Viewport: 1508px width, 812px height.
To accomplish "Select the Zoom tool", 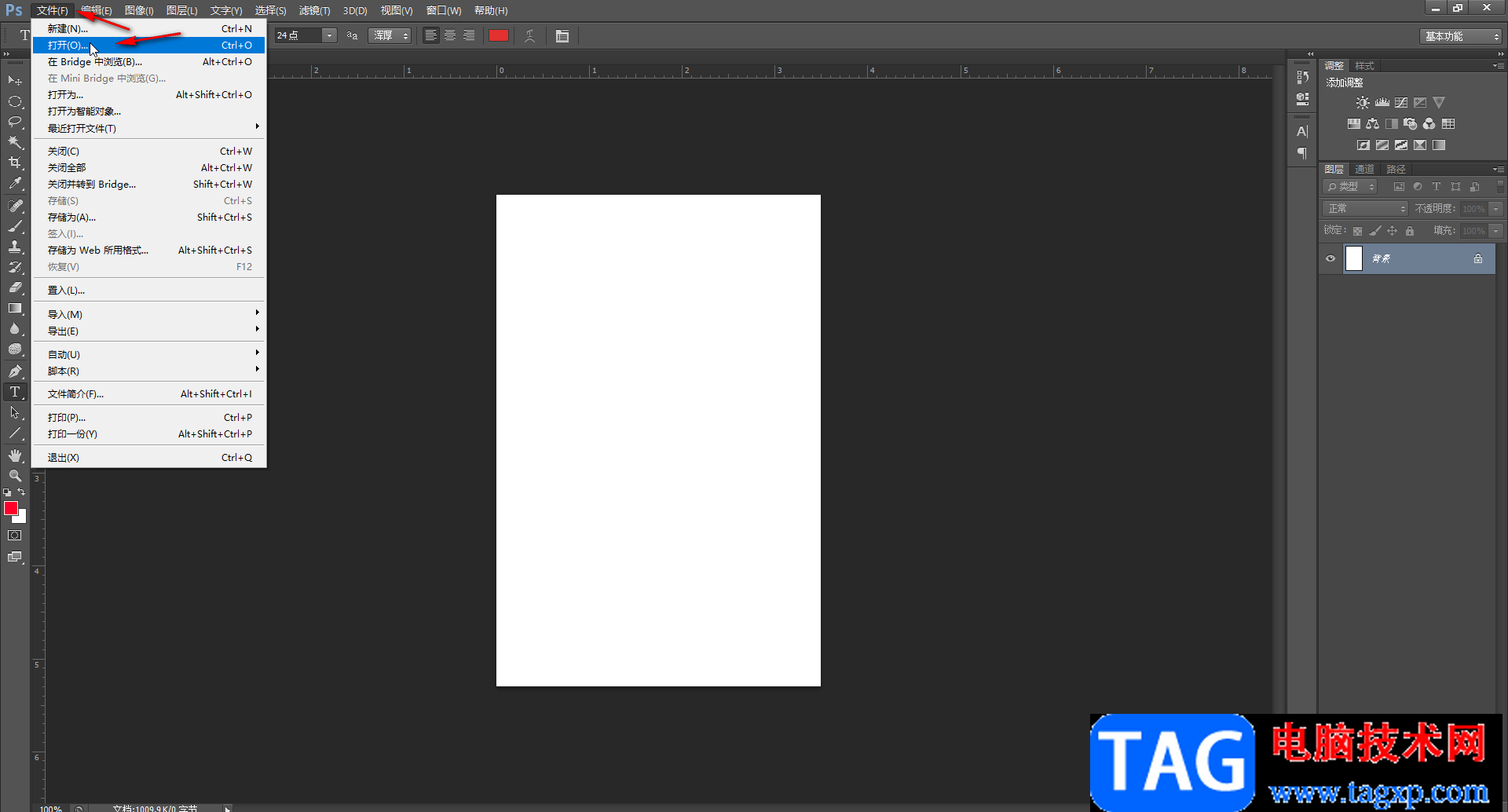I will coord(15,476).
